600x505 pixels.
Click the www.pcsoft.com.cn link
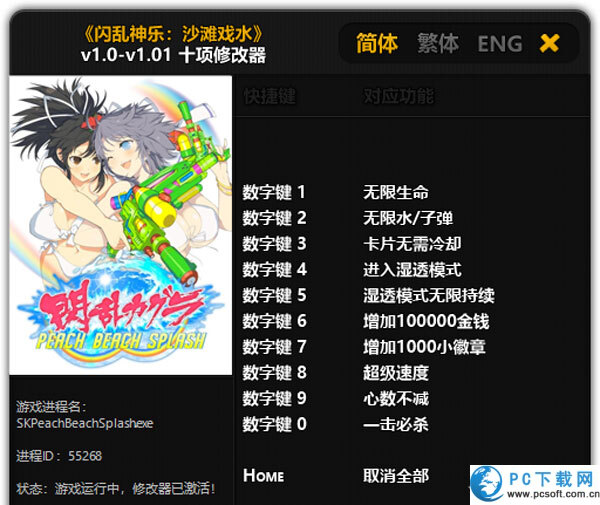pyautogui.click(x=553, y=494)
